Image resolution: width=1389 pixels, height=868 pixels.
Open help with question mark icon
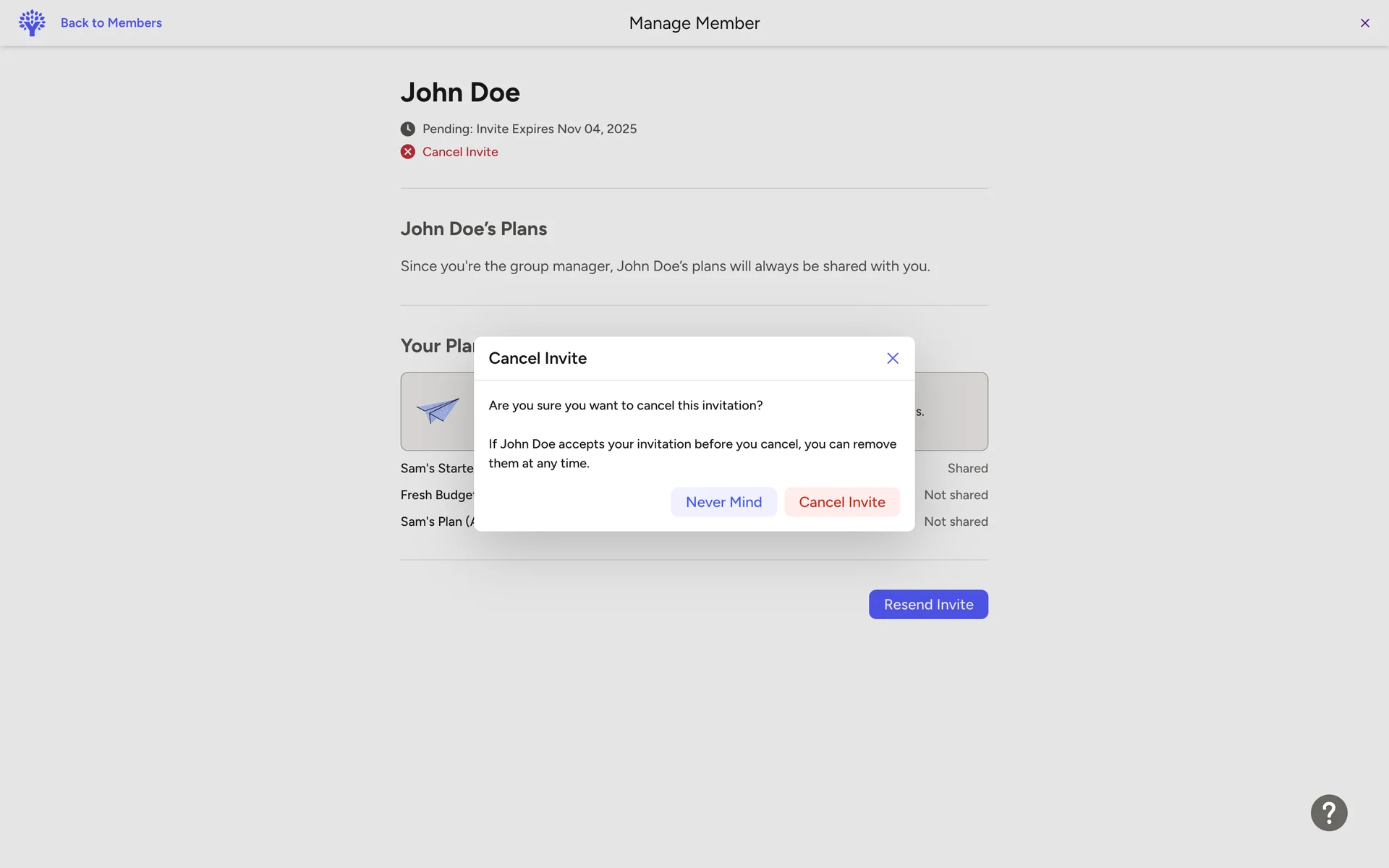click(1328, 812)
